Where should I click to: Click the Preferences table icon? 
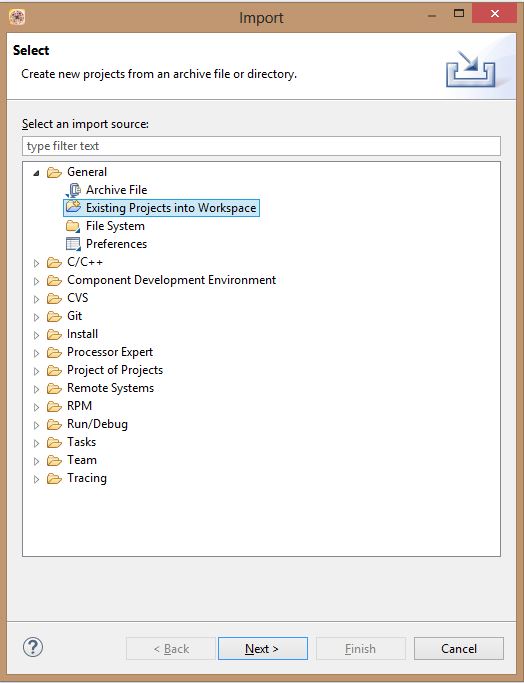[73, 244]
